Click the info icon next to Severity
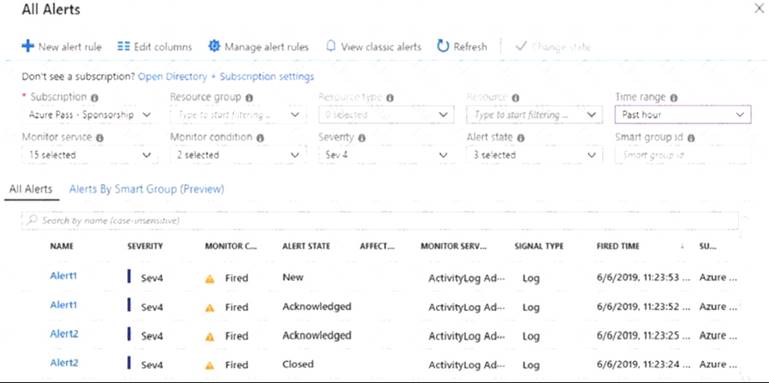The width and height of the screenshot is (769, 383). point(361,138)
